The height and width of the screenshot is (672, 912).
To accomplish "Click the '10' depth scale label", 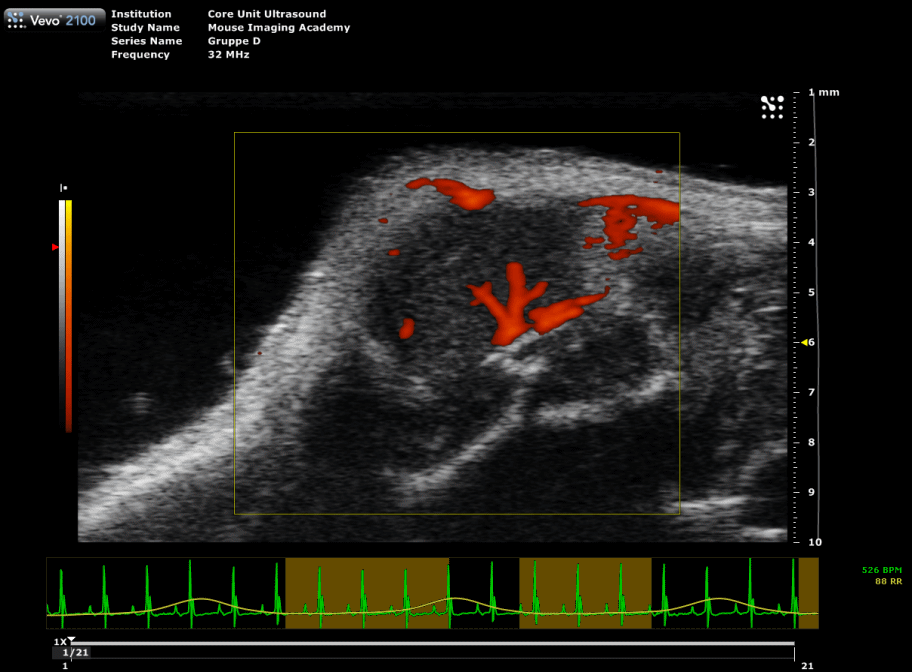I will pyautogui.click(x=815, y=542).
